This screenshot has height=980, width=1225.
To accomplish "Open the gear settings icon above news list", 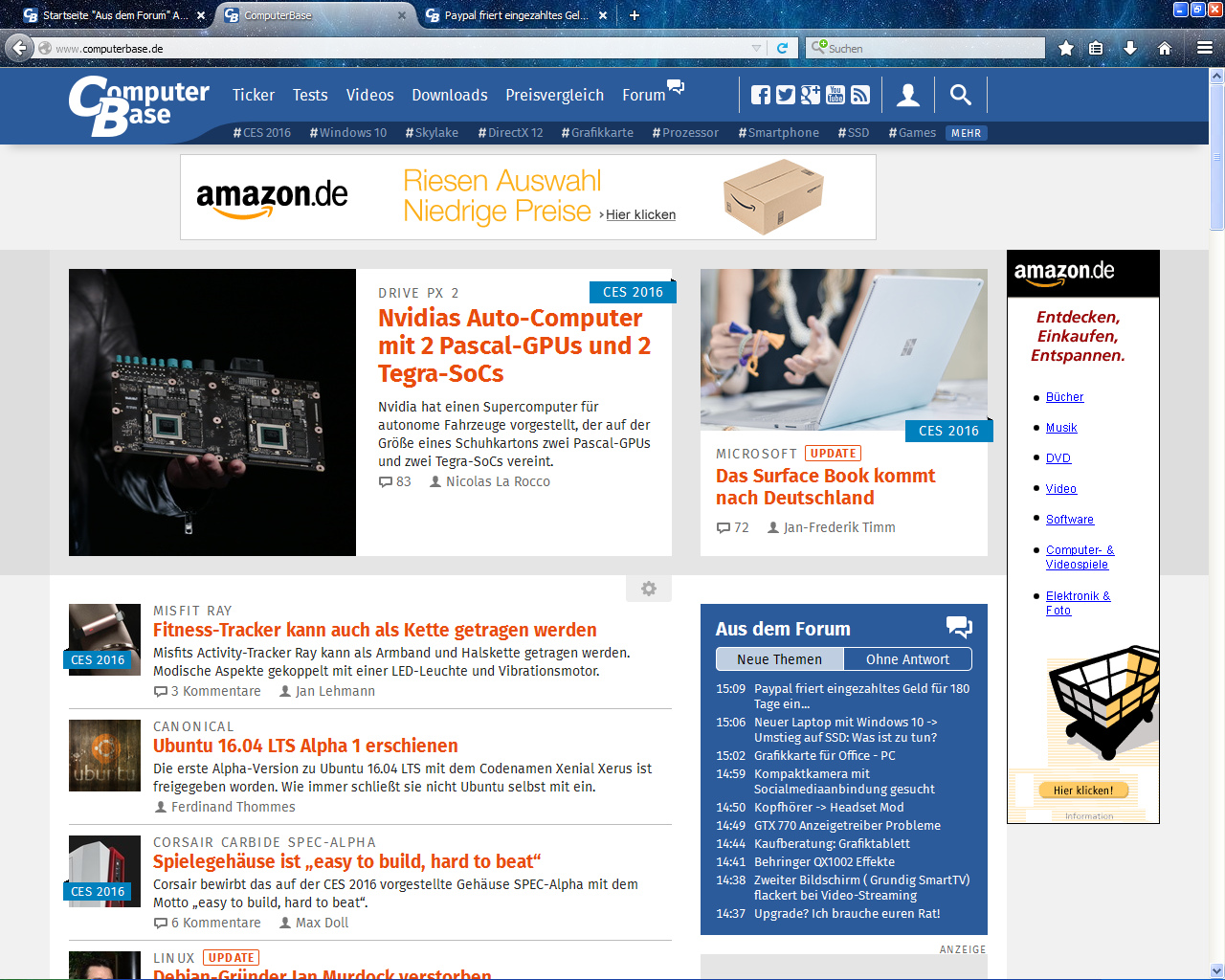I will click(x=649, y=589).
